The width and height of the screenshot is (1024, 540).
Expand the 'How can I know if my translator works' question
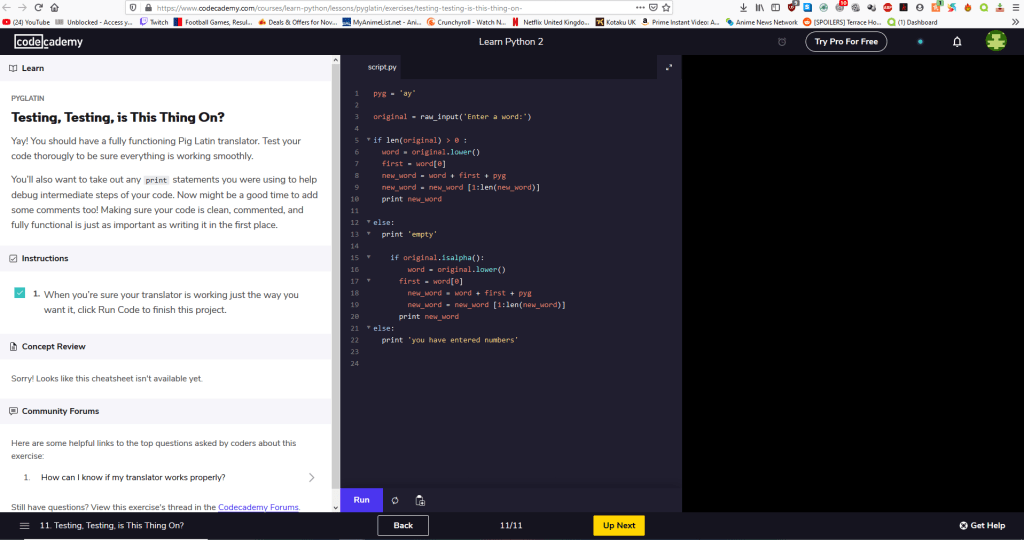168,477
